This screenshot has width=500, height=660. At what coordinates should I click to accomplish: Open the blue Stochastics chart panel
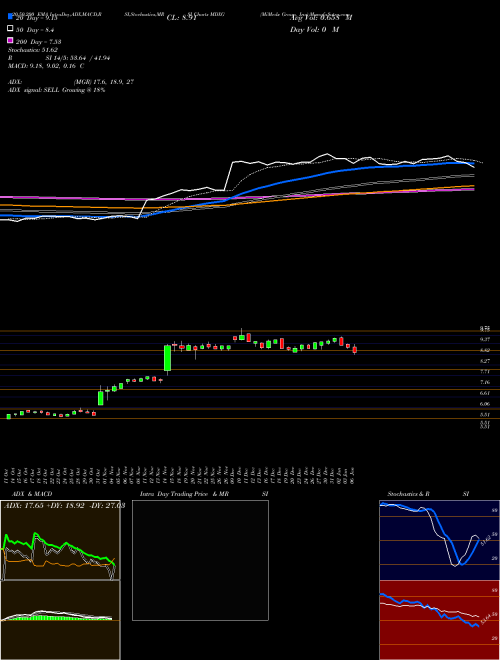point(439,540)
